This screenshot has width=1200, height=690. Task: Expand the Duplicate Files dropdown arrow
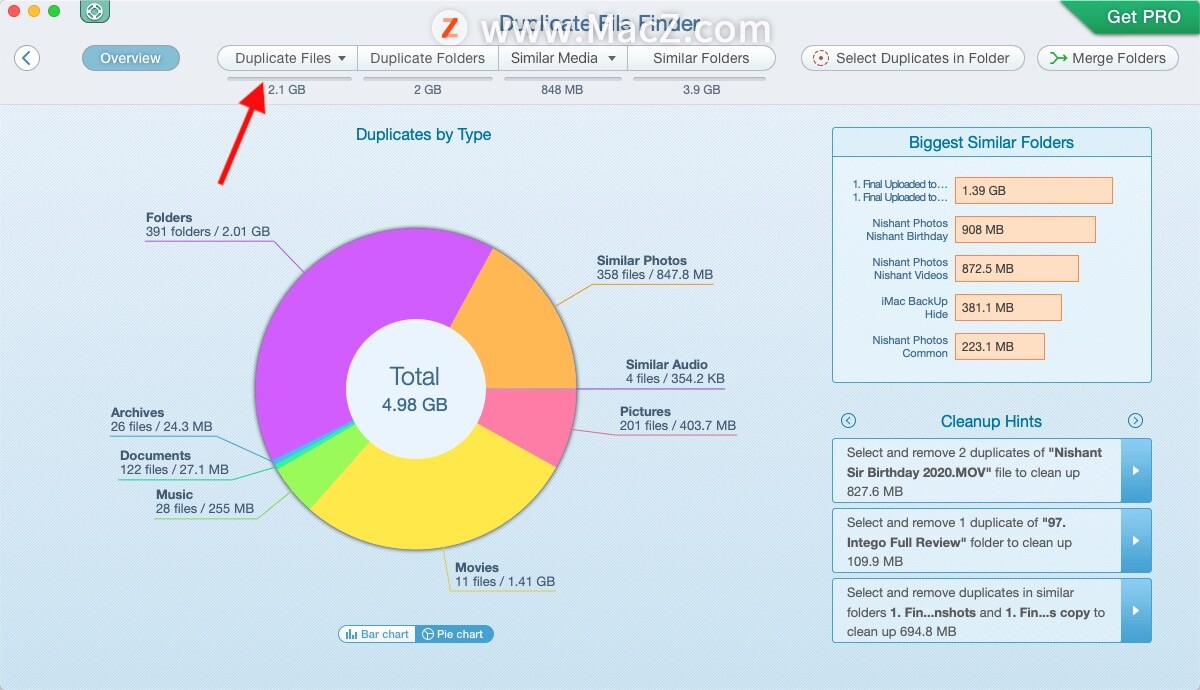tap(342, 58)
